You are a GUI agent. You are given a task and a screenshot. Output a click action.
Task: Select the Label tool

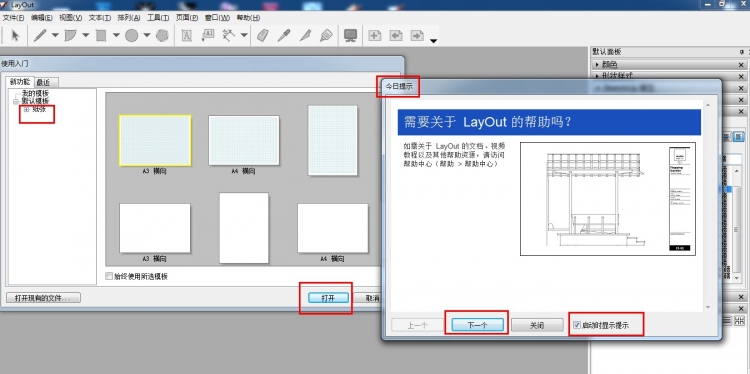208,35
